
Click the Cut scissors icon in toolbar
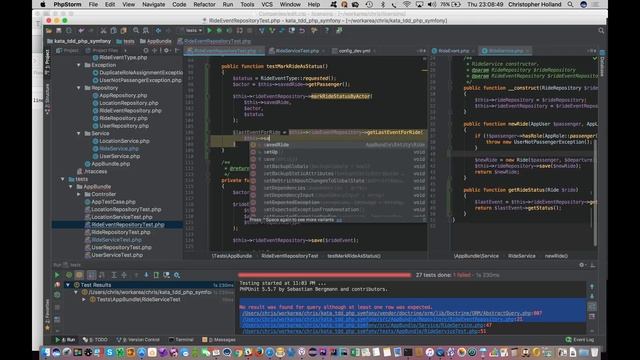pyautogui.click(x=103, y=31)
